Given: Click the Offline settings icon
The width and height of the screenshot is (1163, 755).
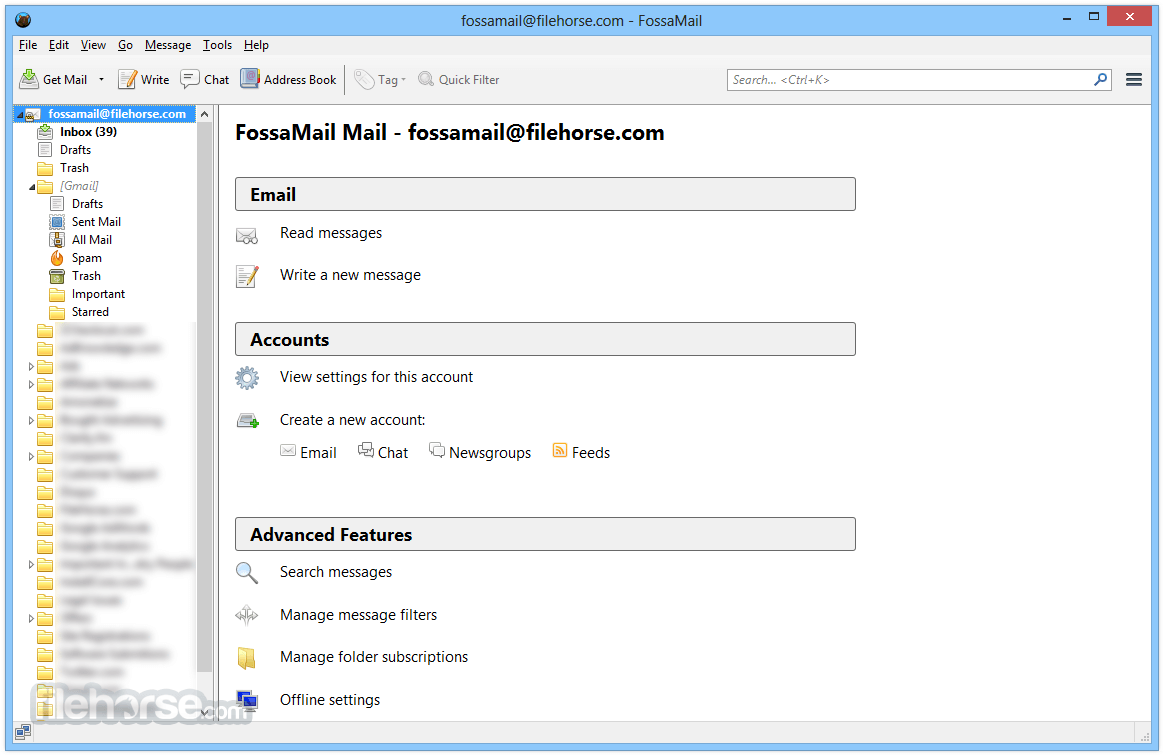Looking at the screenshot, I should pos(246,700).
